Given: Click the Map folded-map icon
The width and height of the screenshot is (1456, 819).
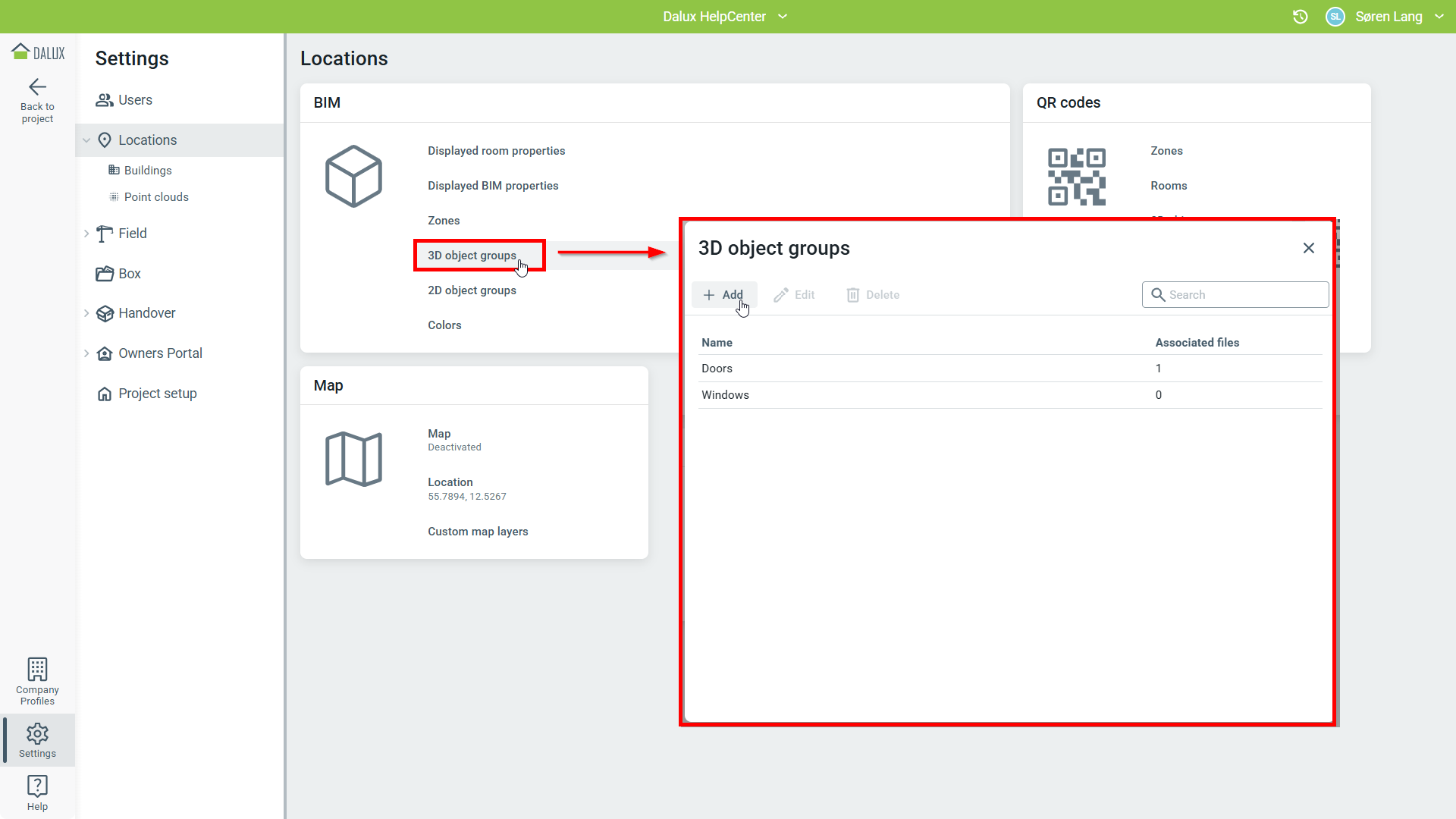Looking at the screenshot, I should [x=353, y=459].
